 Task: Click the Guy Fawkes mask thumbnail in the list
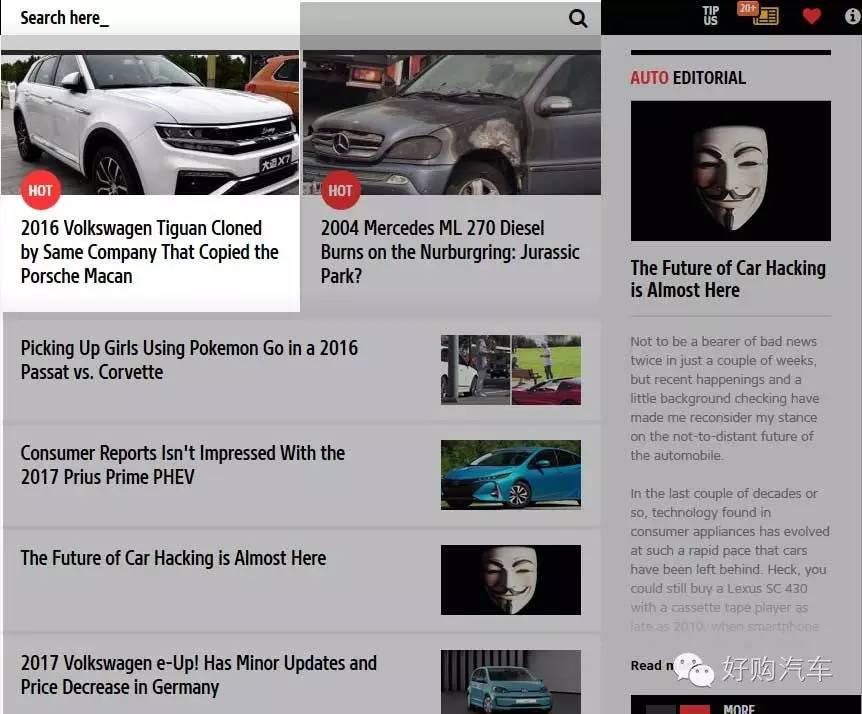click(x=511, y=580)
